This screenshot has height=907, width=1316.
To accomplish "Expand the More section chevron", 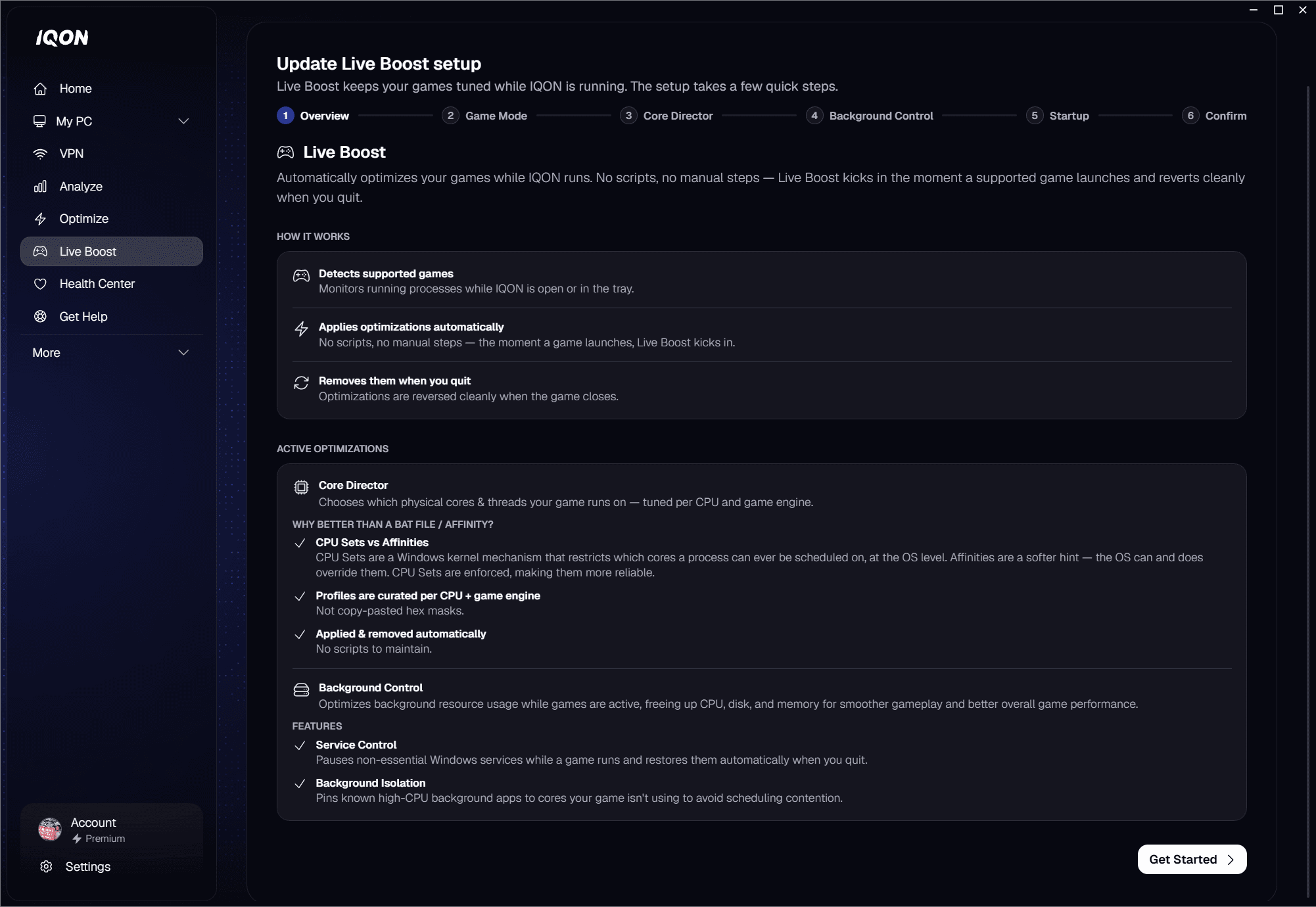I will pyautogui.click(x=184, y=353).
